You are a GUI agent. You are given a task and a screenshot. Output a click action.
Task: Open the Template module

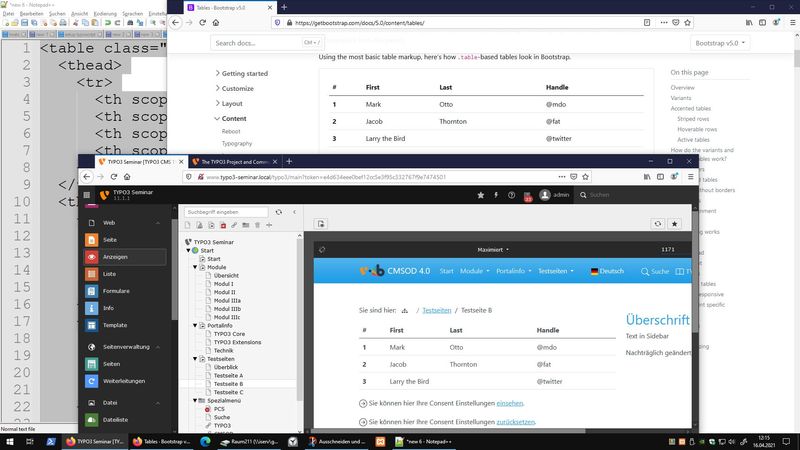coord(125,325)
